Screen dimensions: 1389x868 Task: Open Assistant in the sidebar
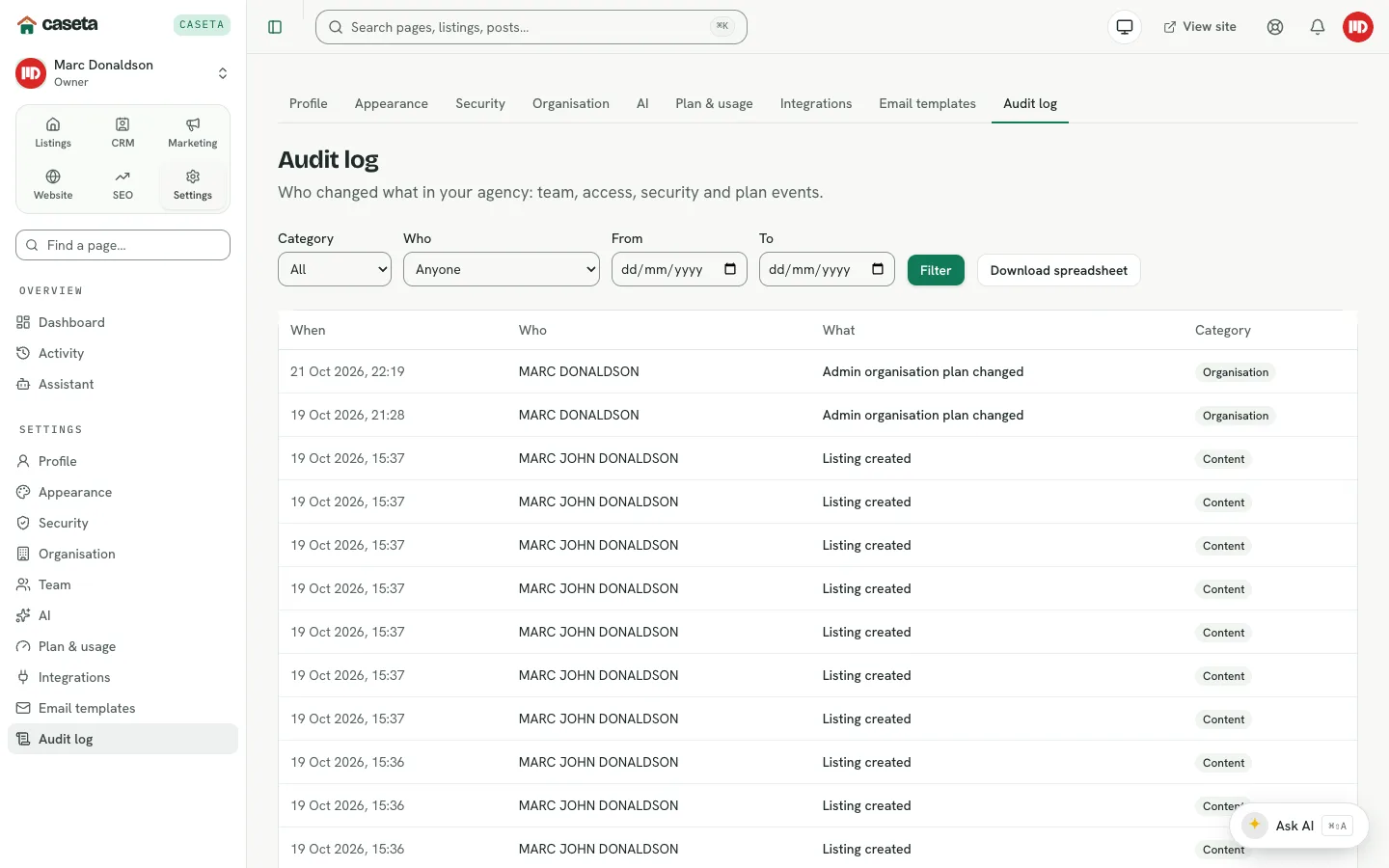(x=123, y=384)
